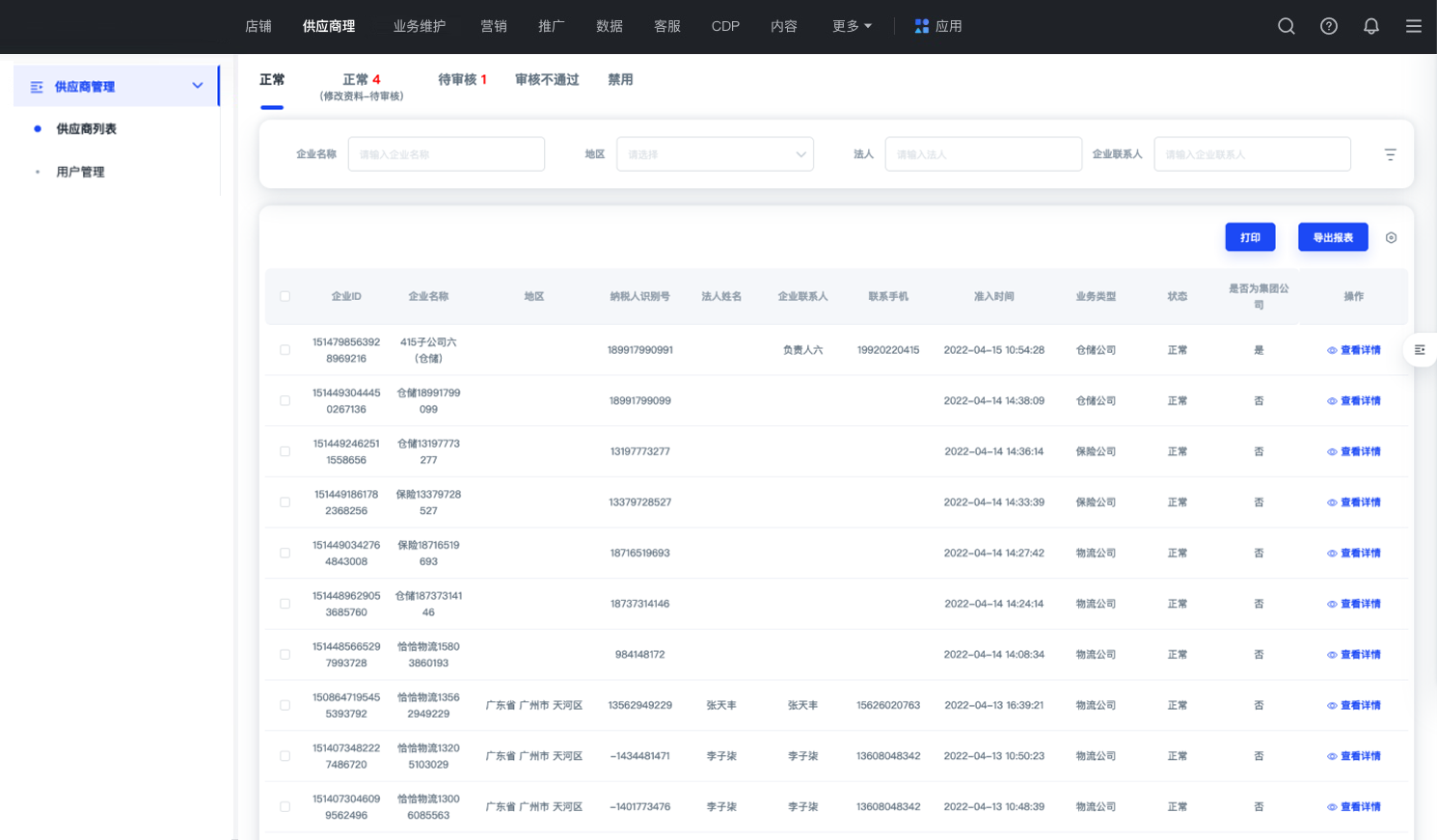
Task: Open notifications bell icon
Action: tap(1370, 26)
